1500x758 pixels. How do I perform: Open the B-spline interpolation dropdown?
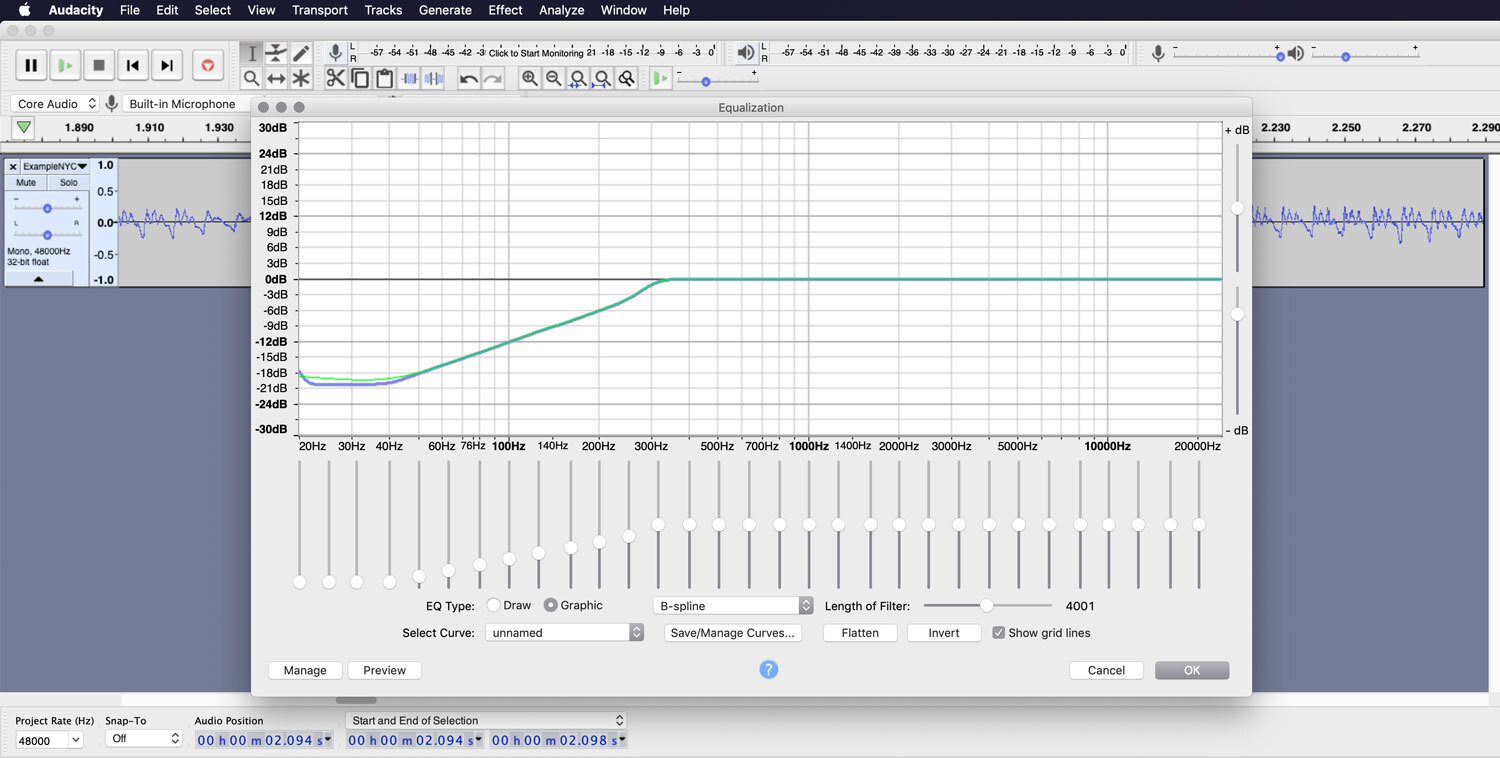(x=733, y=606)
